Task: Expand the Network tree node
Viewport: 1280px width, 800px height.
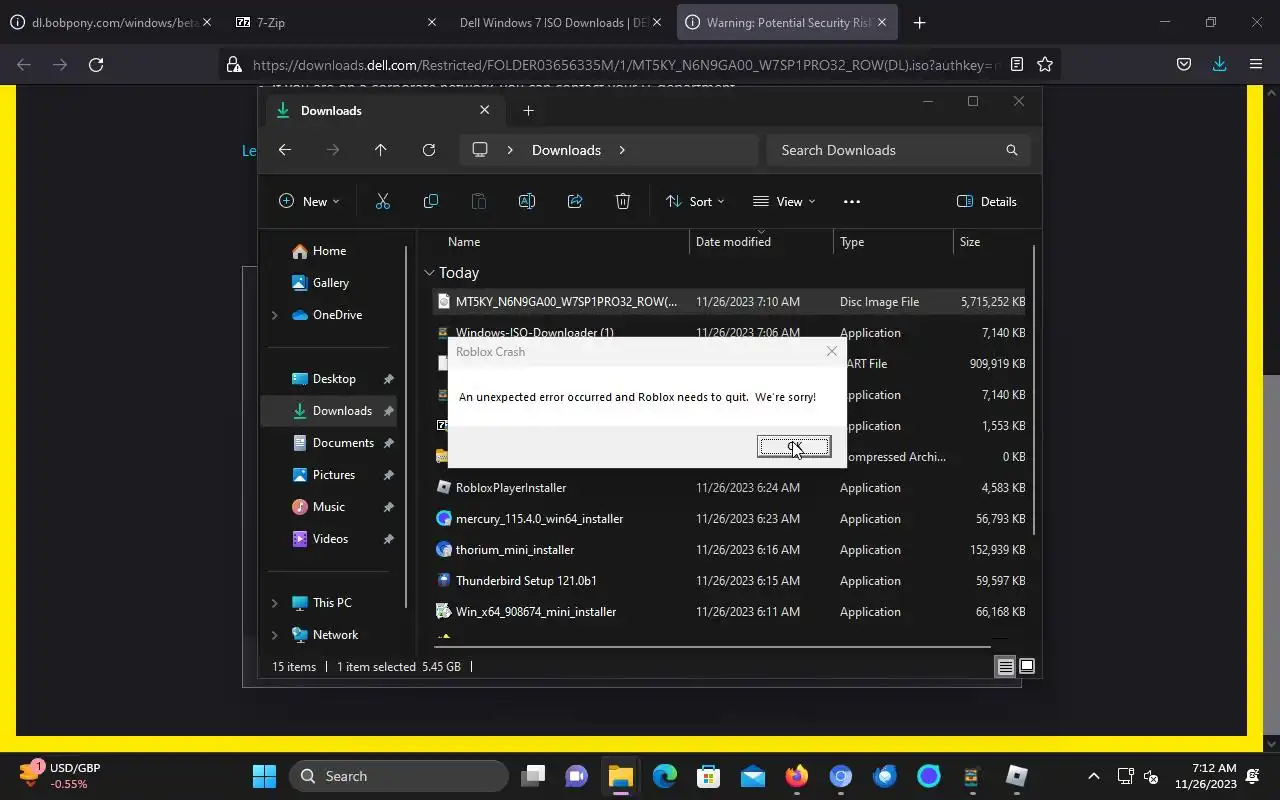Action: (275, 635)
